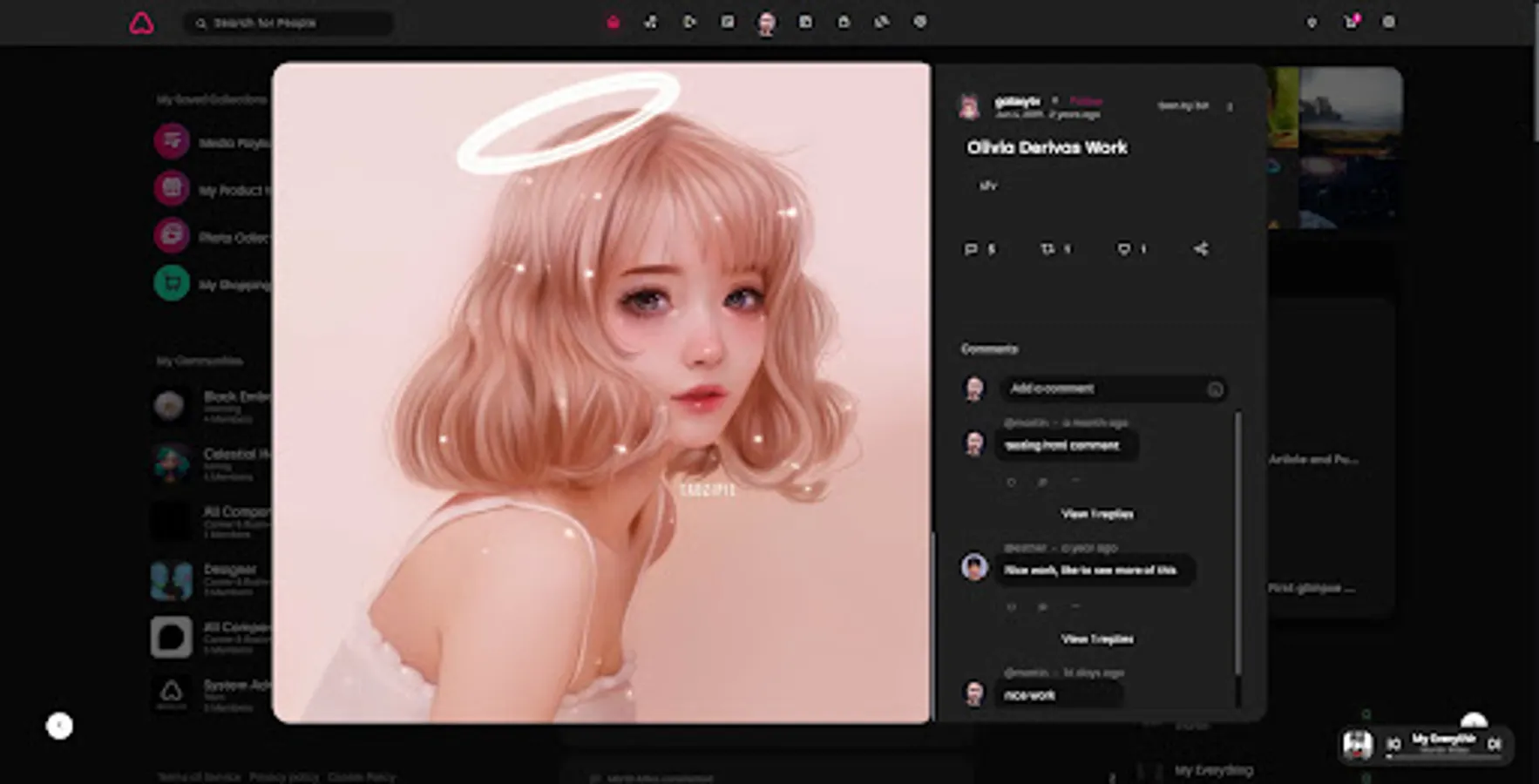
Task: Expand replies under 'testing html comment'
Action: coord(1097,514)
